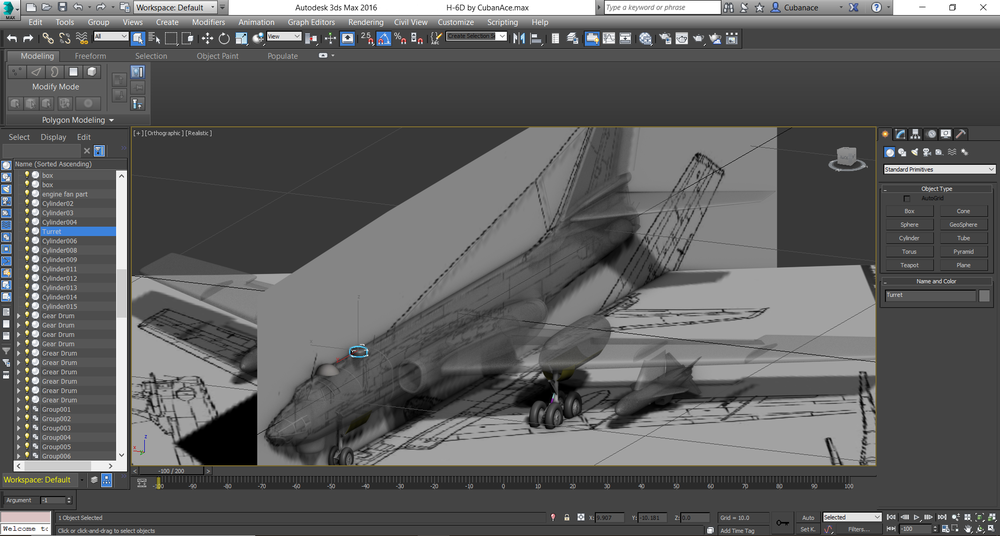
Task: Click the Teapot primitive button
Action: [909, 265]
